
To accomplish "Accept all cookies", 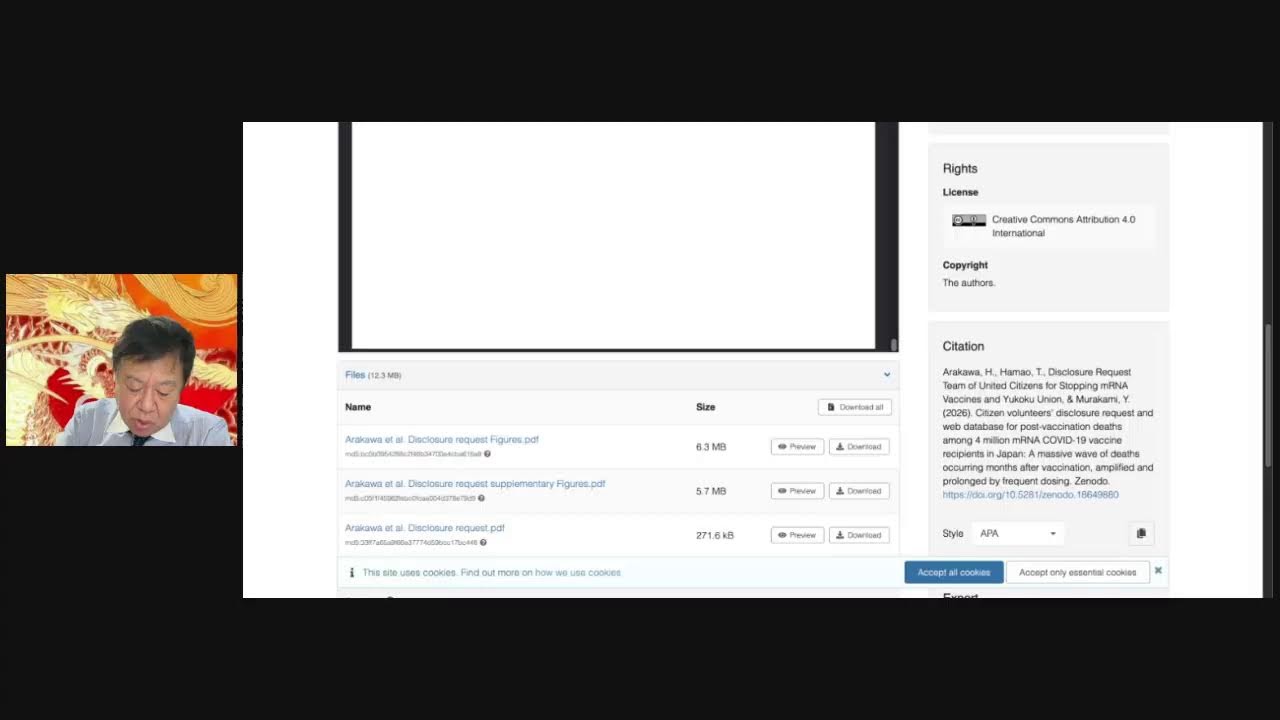I will 953,572.
